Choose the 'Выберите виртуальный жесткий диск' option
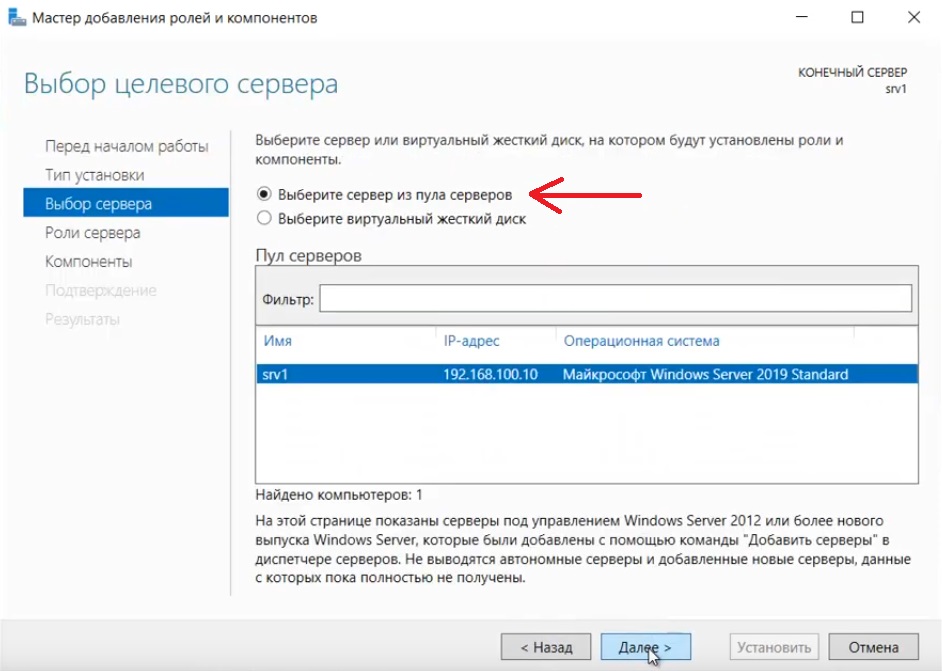The image size is (942, 671). coord(264,218)
